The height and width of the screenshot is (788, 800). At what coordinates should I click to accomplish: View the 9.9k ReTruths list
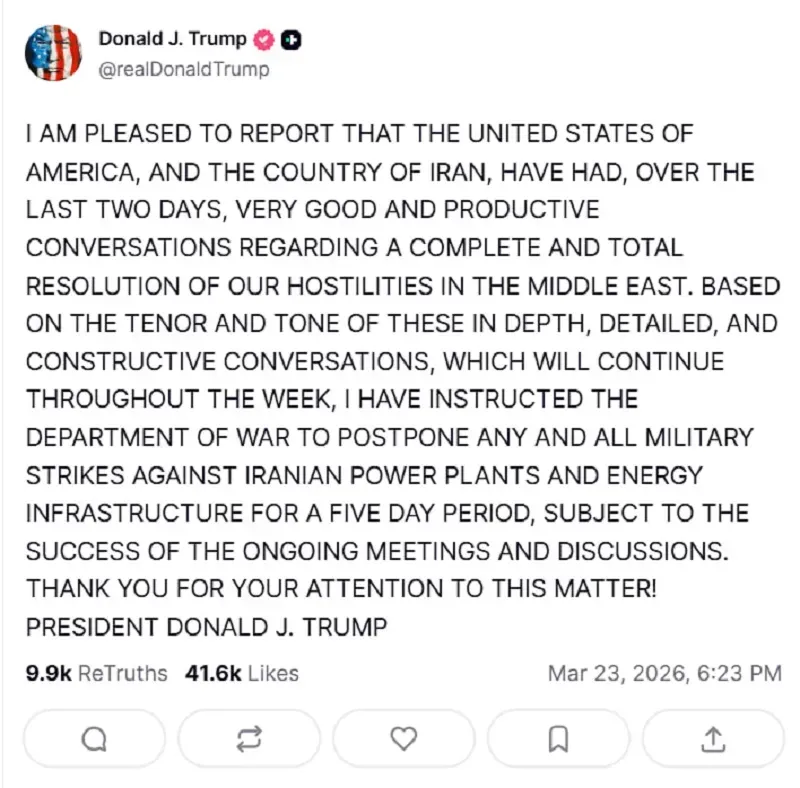pyautogui.click(x=96, y=673)
